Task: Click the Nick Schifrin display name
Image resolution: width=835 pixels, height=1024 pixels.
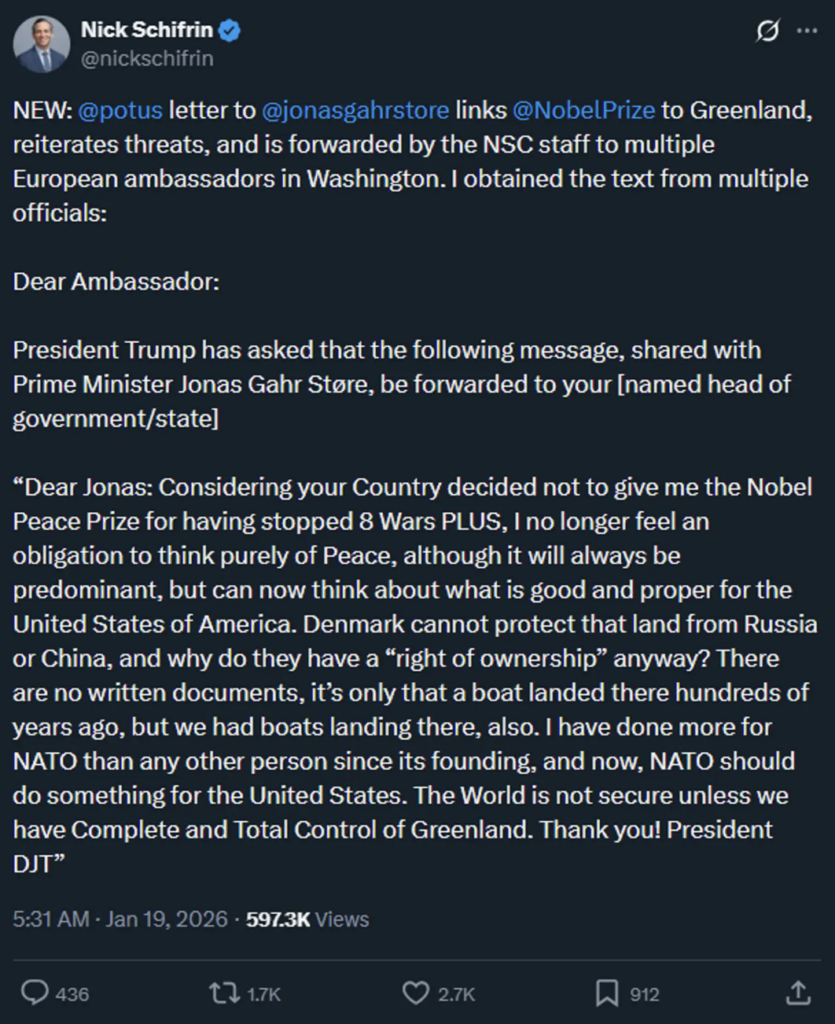Action: click(147, 31)
